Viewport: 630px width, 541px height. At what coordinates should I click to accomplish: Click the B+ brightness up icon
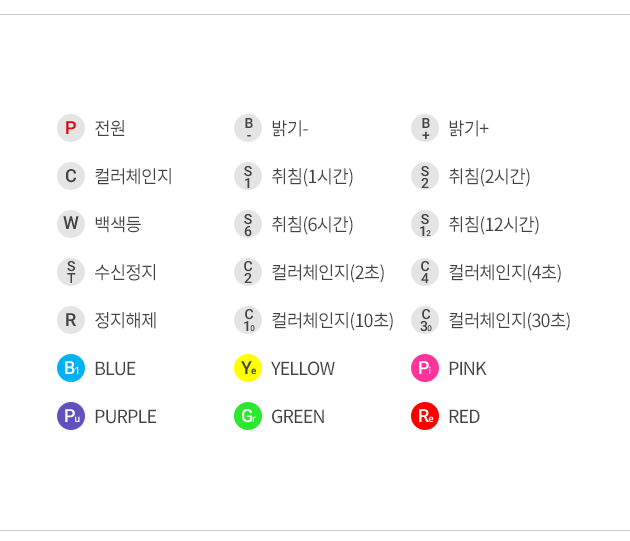(x=425, y=128)
